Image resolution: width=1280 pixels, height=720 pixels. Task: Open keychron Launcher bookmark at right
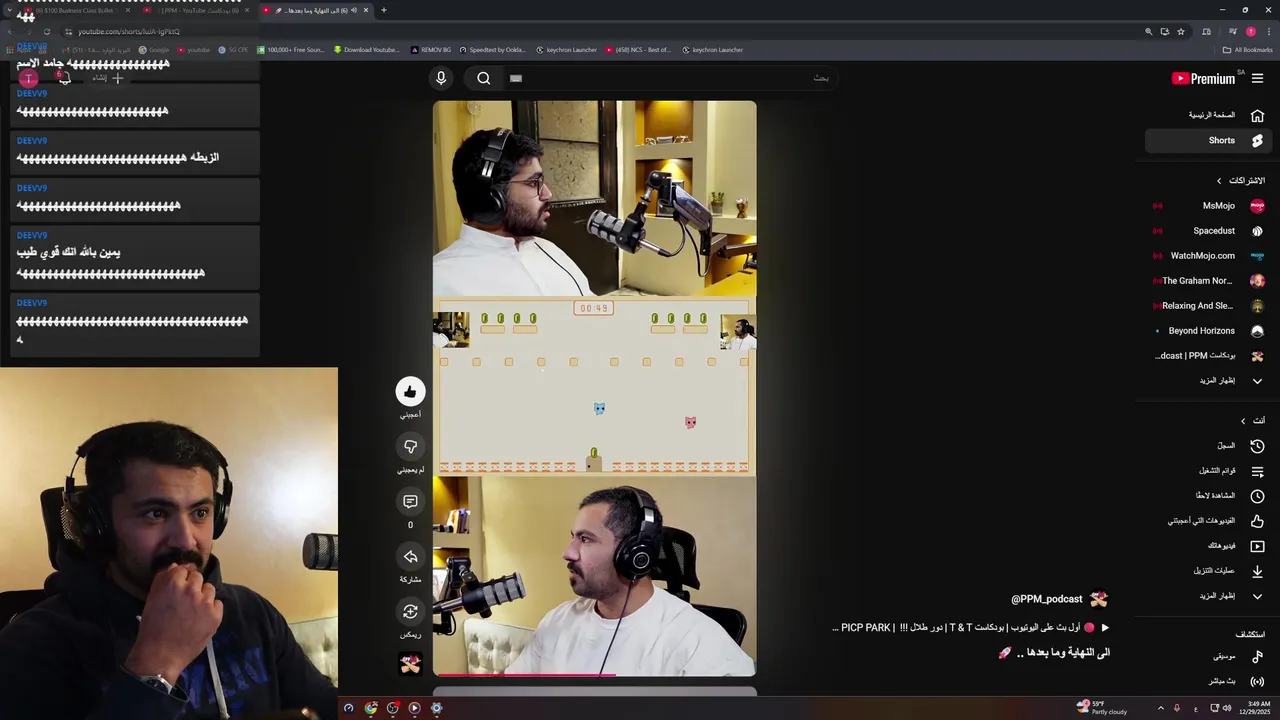point(712,49)
